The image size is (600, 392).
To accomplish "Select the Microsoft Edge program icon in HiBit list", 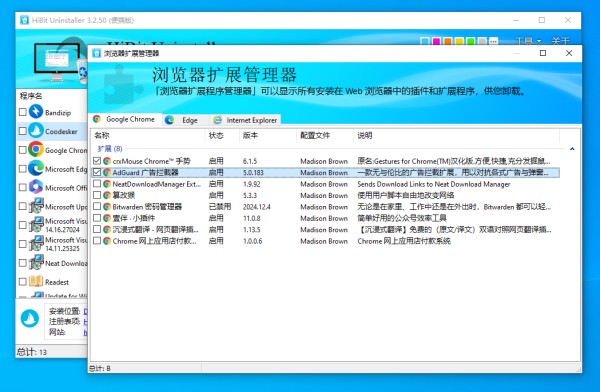I will pos(36,168).
